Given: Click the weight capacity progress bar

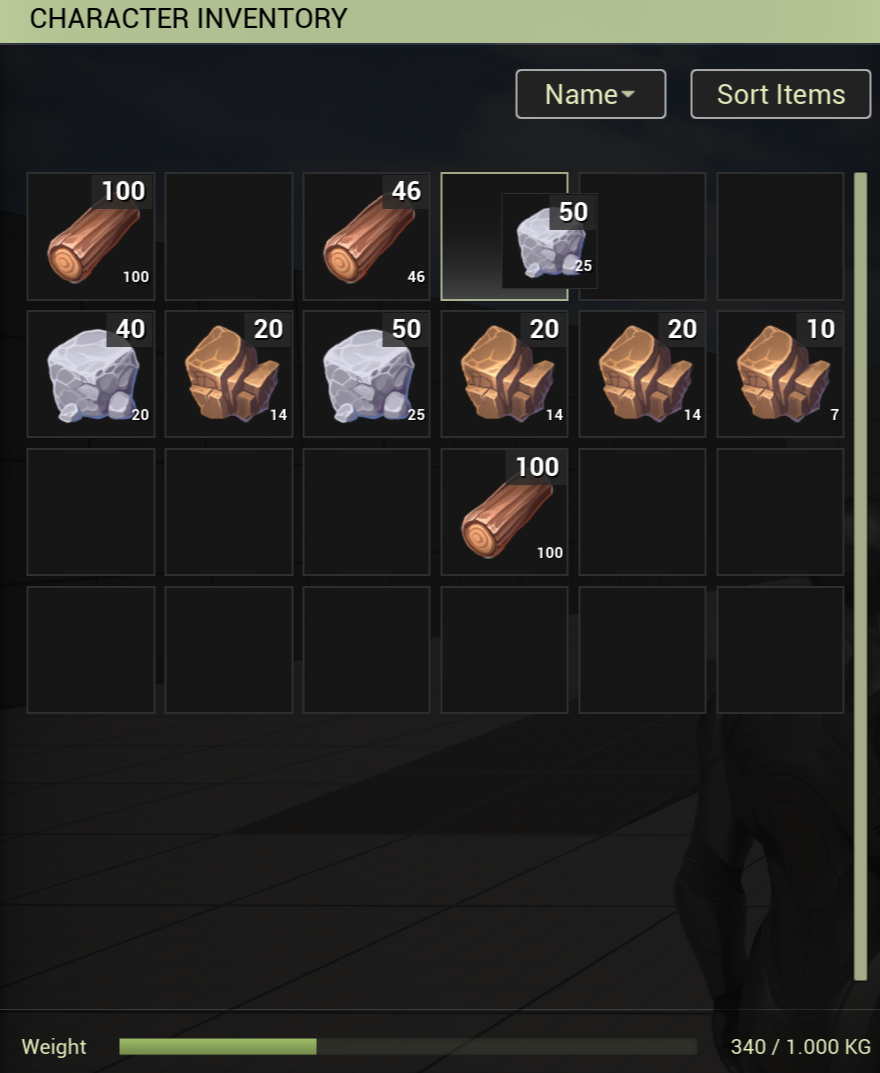Looking at the screenshot, I should [408, 1046].
